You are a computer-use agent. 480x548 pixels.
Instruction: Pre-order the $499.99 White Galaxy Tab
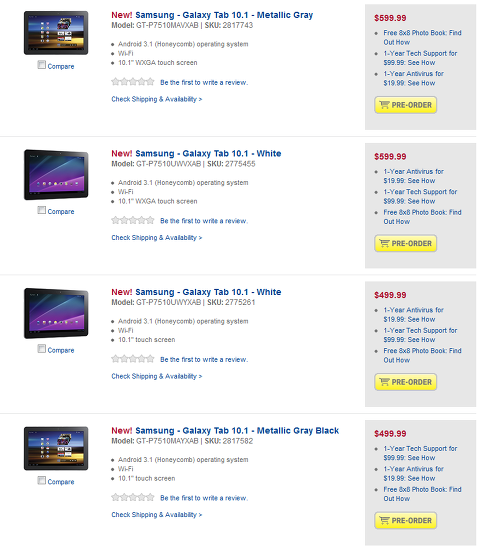(x=405, y=382)
